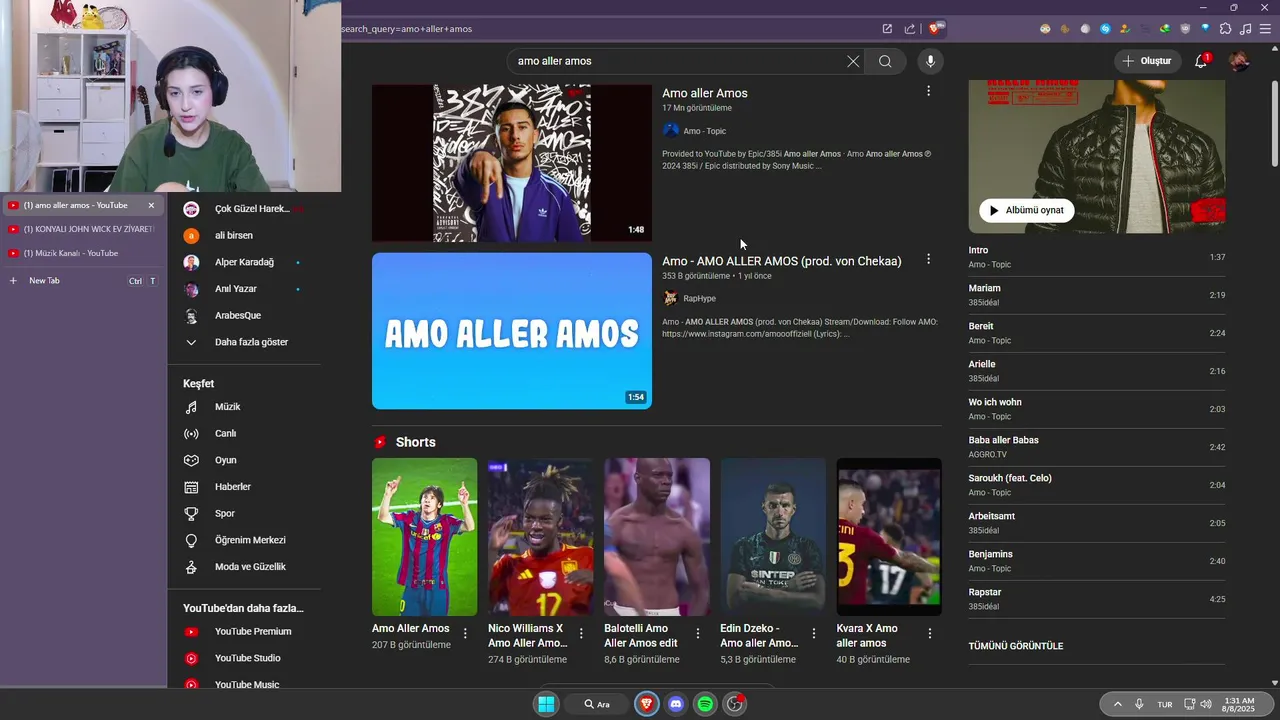Play Baba aller Babas track

click(x=1096, y=447)
